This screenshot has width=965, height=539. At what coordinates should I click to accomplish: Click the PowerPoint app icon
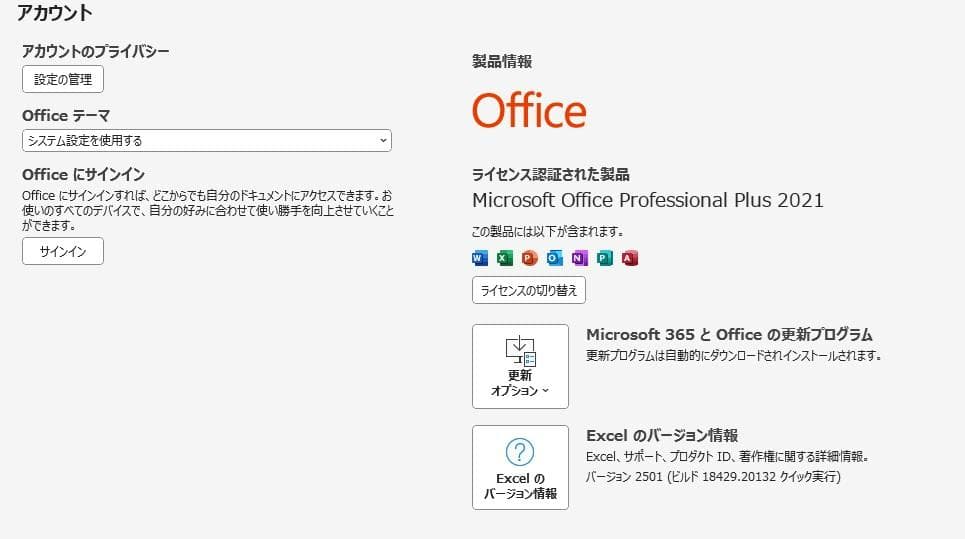530,258
